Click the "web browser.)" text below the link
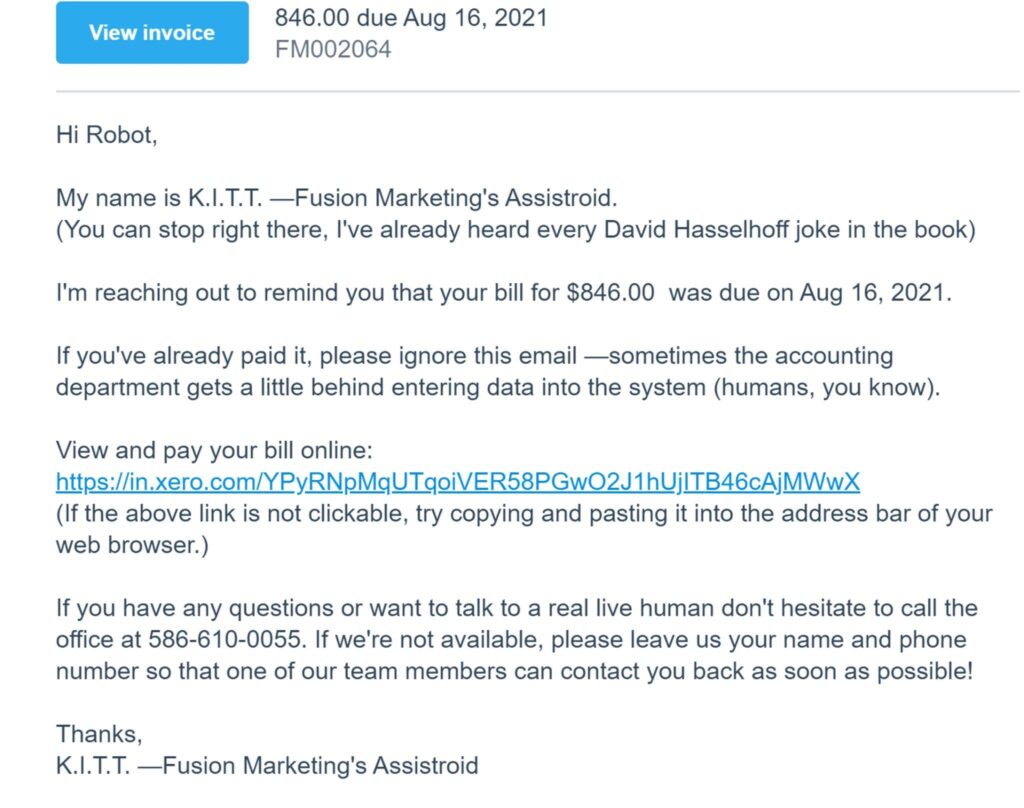The image size is (1024, 808). pos(132,546)
